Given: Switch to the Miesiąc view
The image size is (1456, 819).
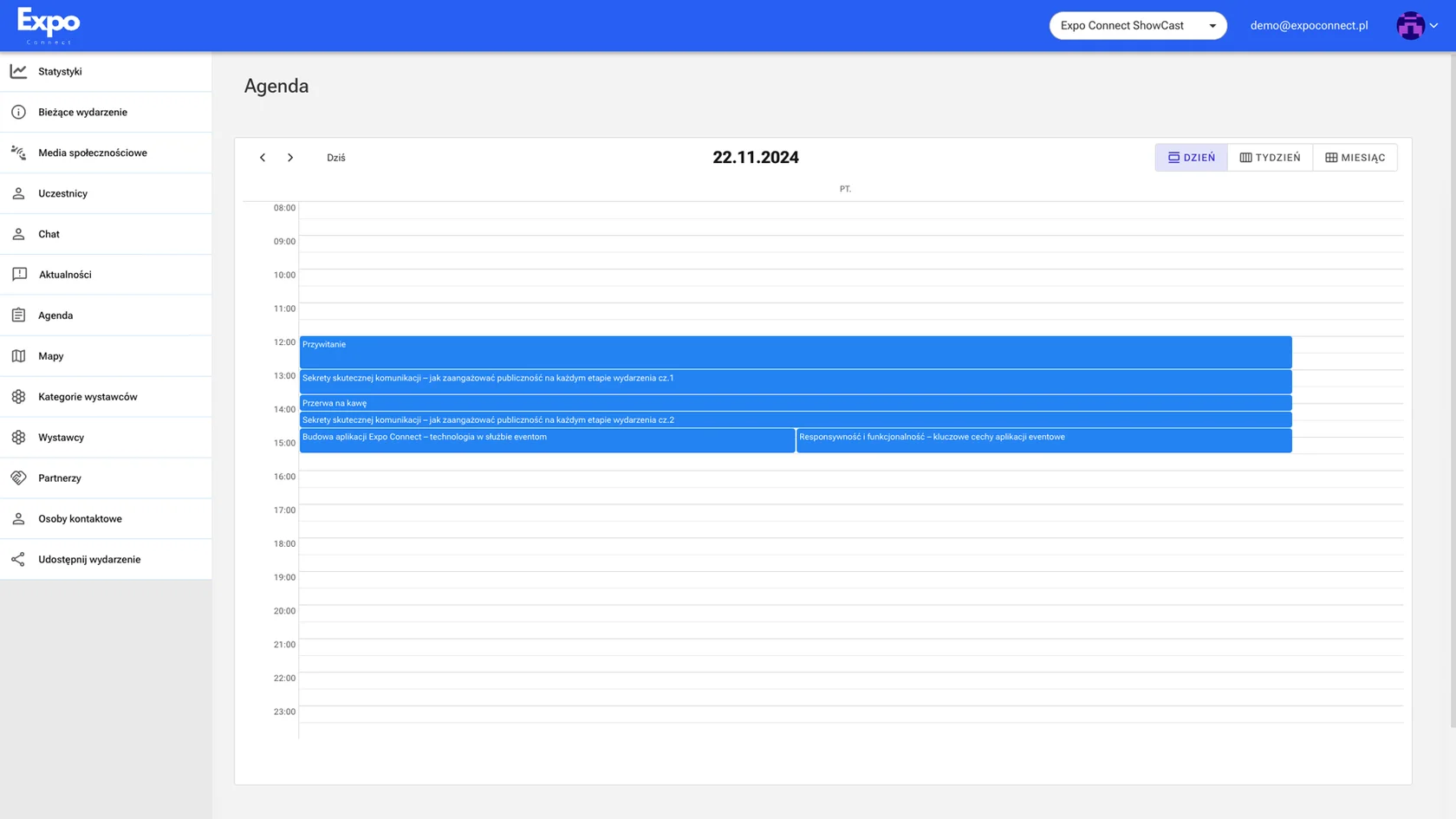Looking at the screenshot, I should (1355, 158).
